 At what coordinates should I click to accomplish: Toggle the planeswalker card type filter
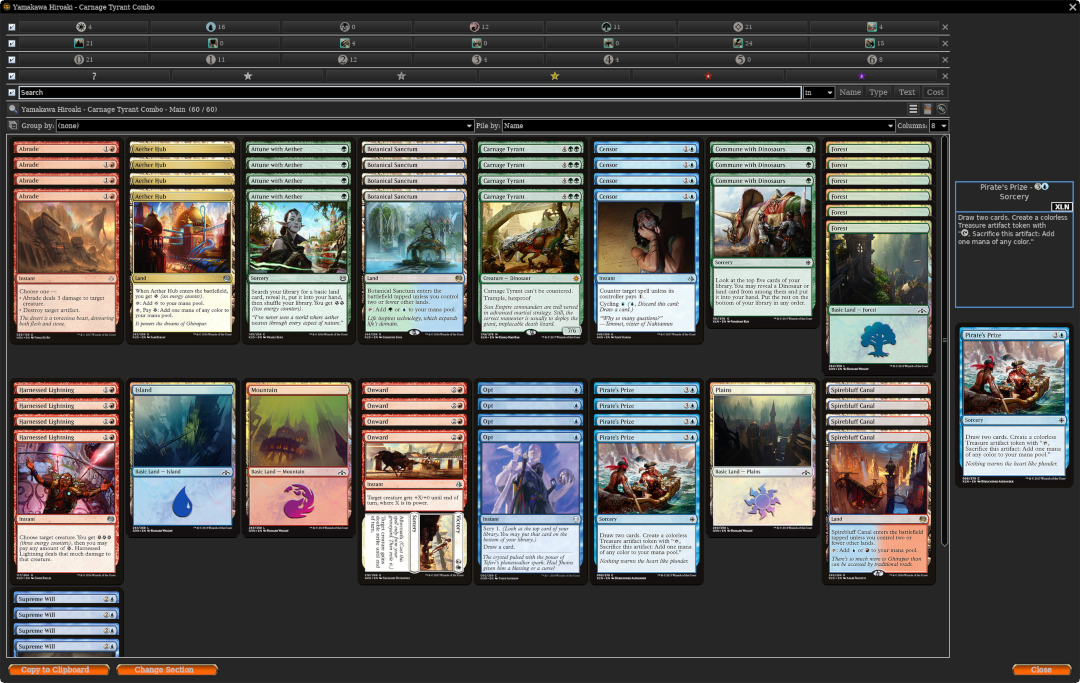(x=610, y=43)
